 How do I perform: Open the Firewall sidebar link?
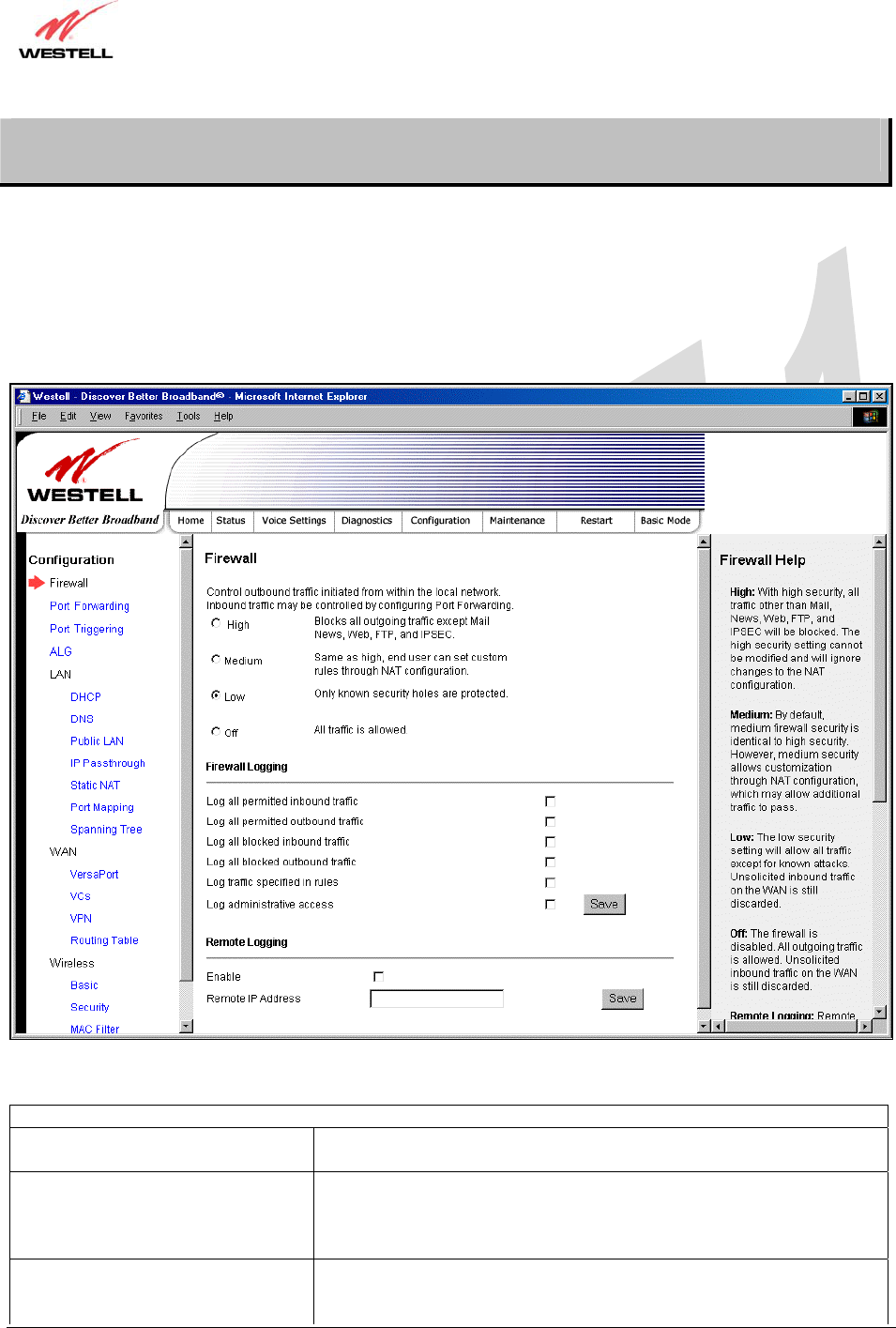pyautogui.click(x=68, y=583)
